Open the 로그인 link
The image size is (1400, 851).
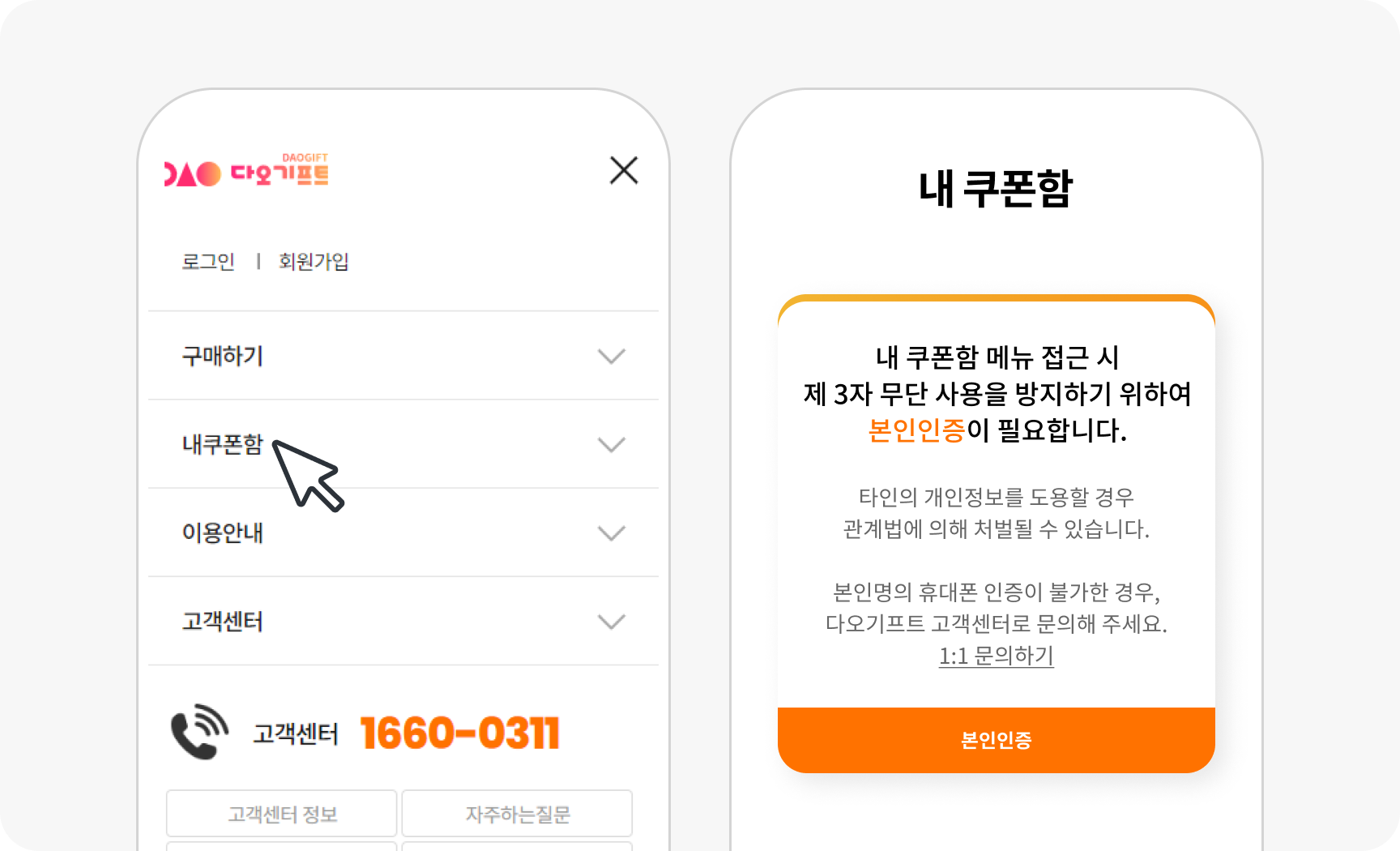[x=208, y=262]
